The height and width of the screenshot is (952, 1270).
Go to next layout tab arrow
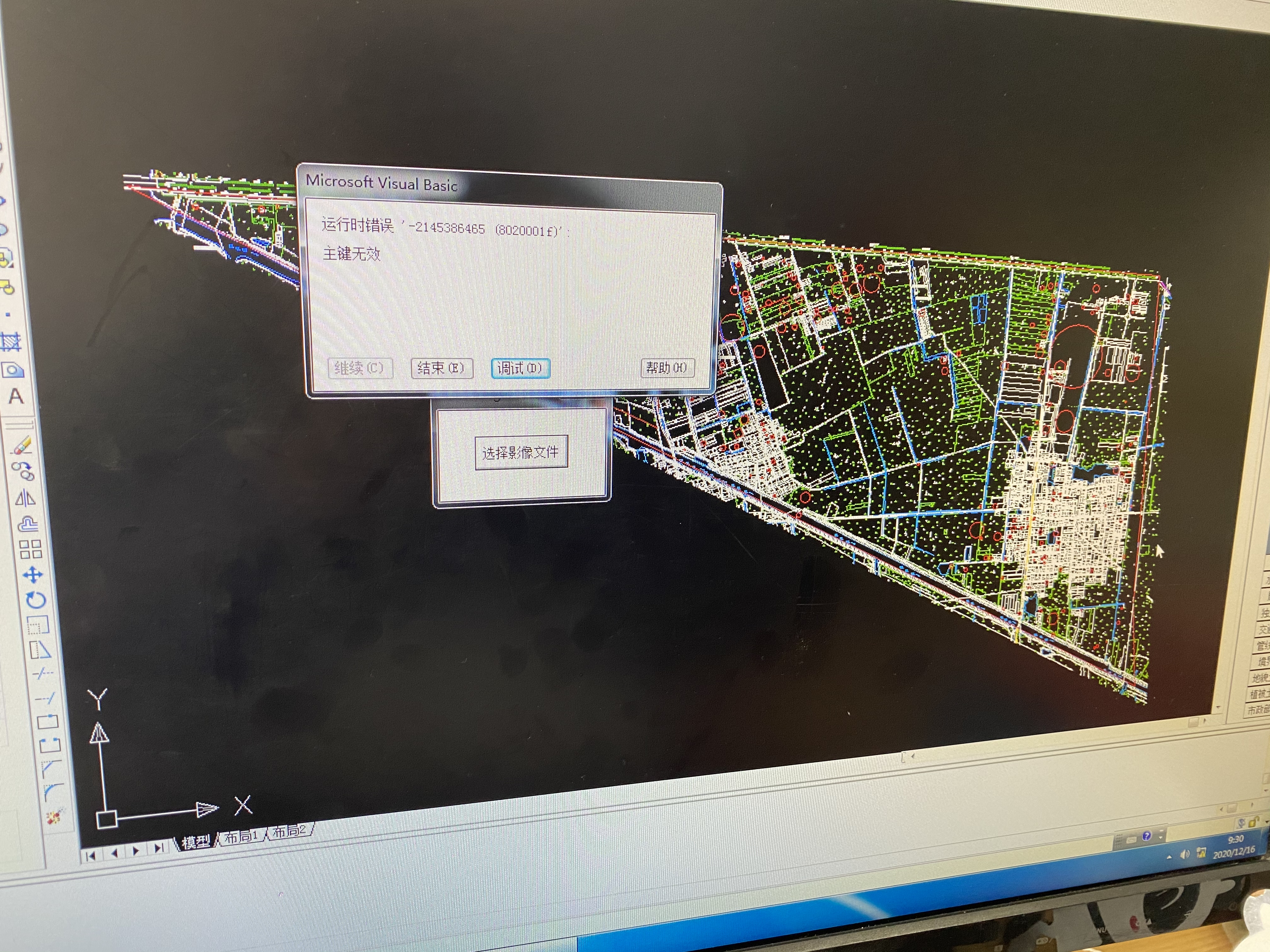(x=136, y=850)
